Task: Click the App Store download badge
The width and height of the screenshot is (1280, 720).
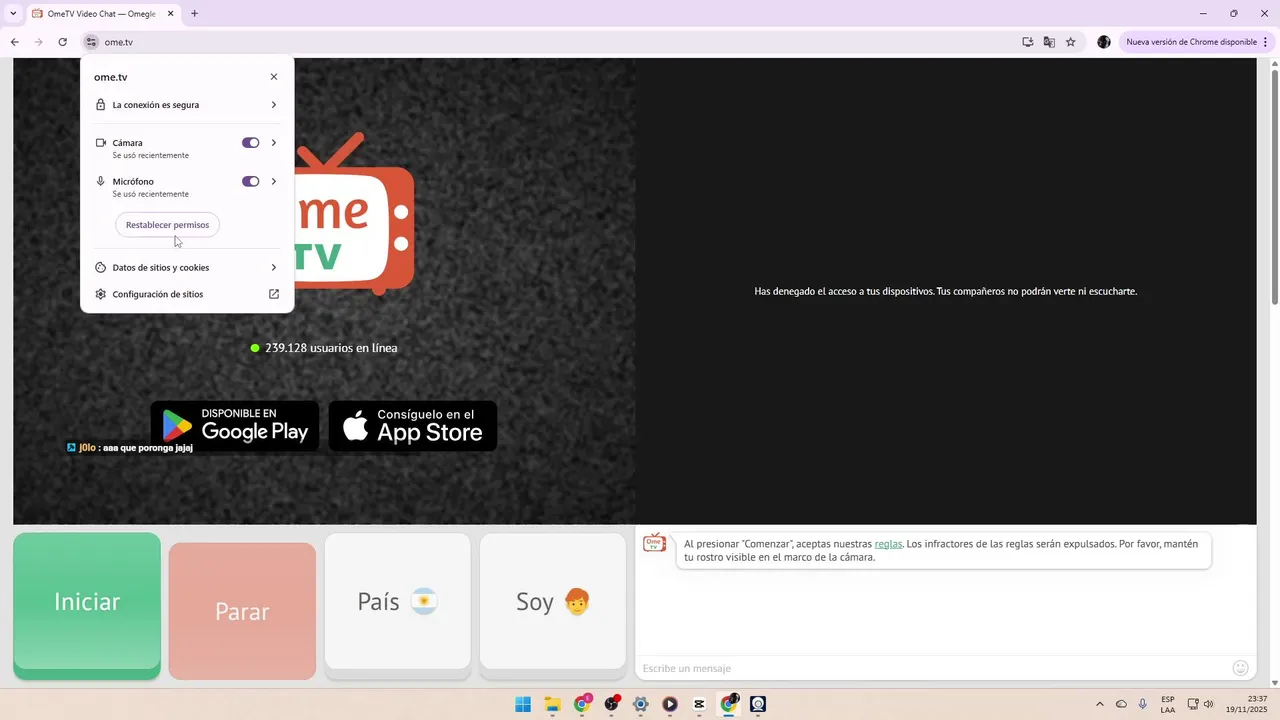Action: point(413,426)
